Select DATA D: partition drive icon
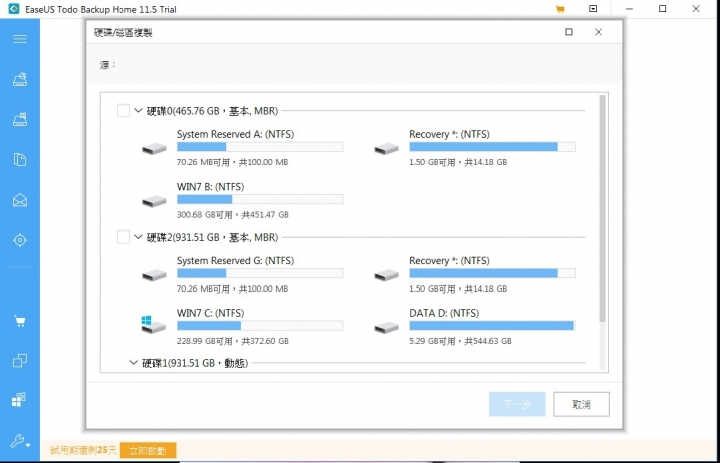Viewport: 720px width, 463px height. click(386, 327)
